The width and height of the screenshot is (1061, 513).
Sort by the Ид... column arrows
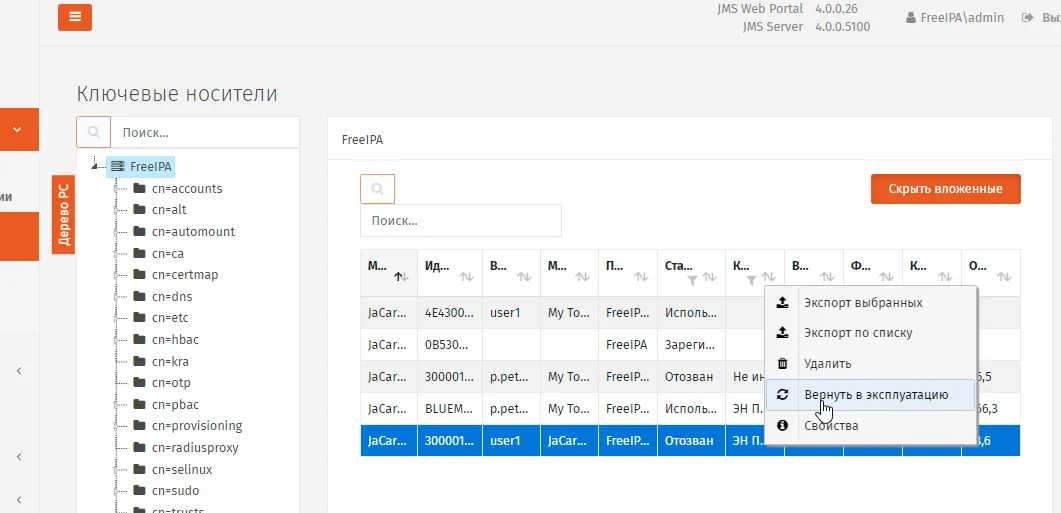[x=466, y=277]
